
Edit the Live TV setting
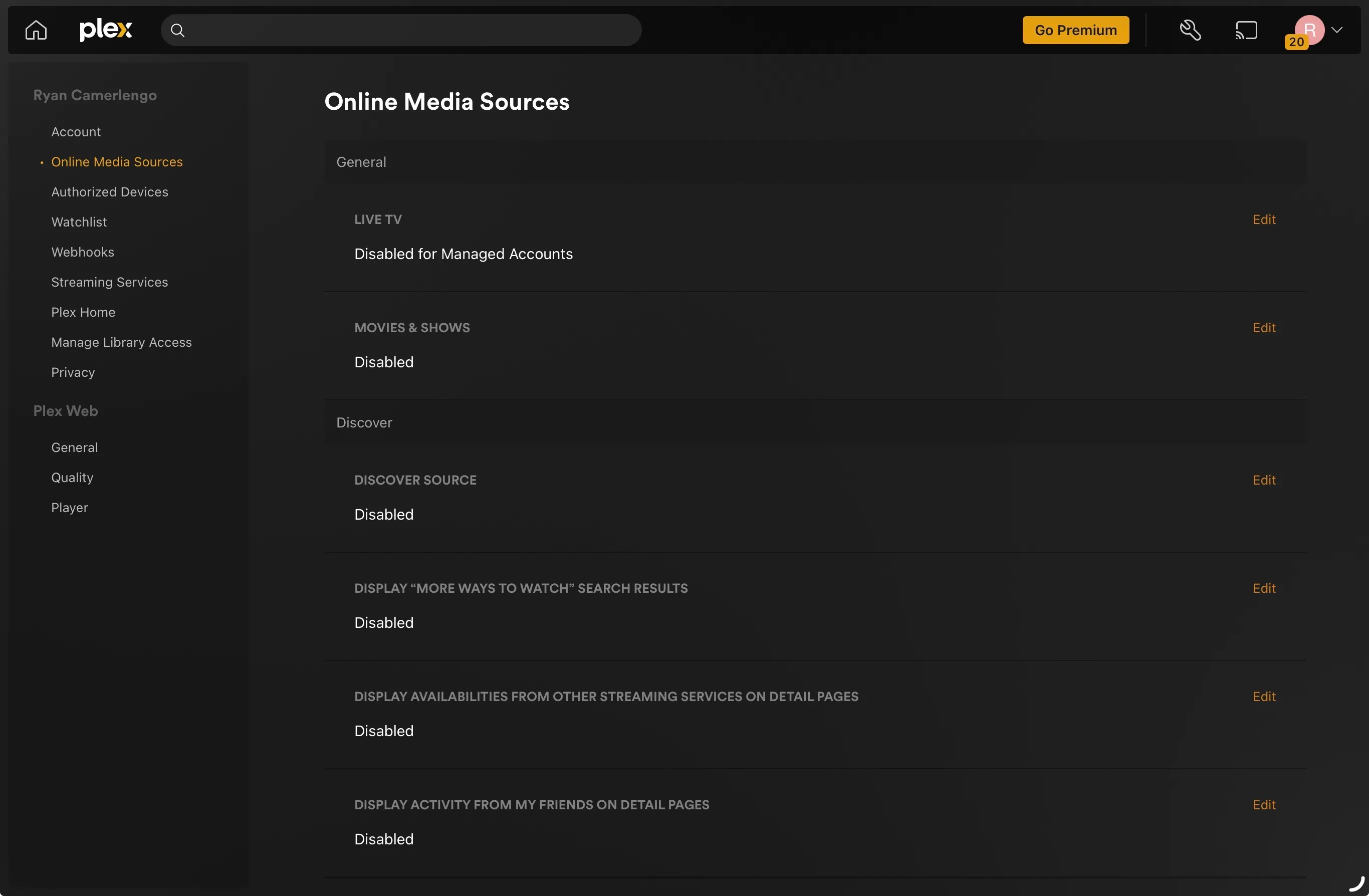coord(1264,219)
